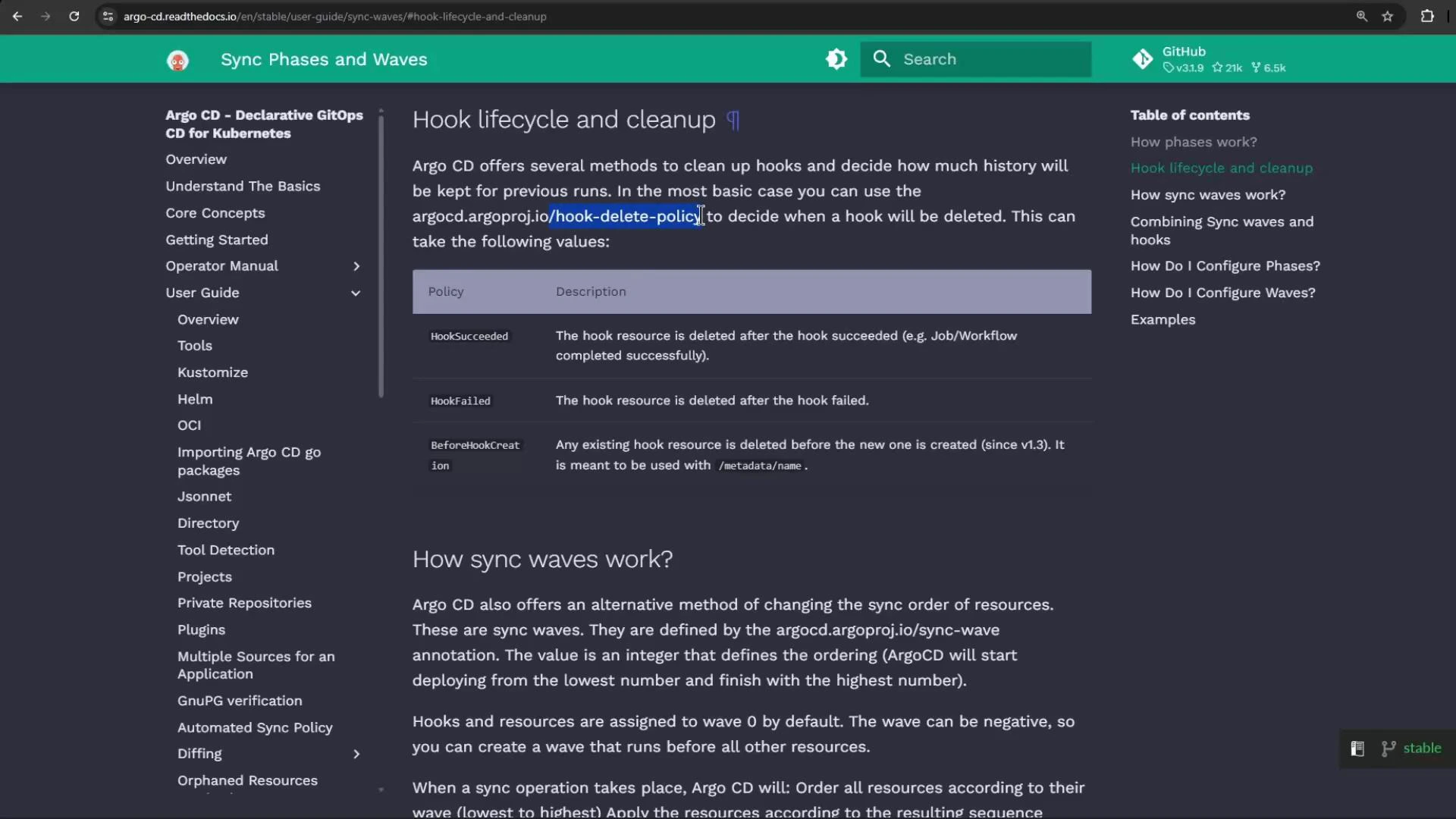The height and width of the screenshot is (819, 1456).
Task: Click the Argo CD octopus logo
Action: 177,60
